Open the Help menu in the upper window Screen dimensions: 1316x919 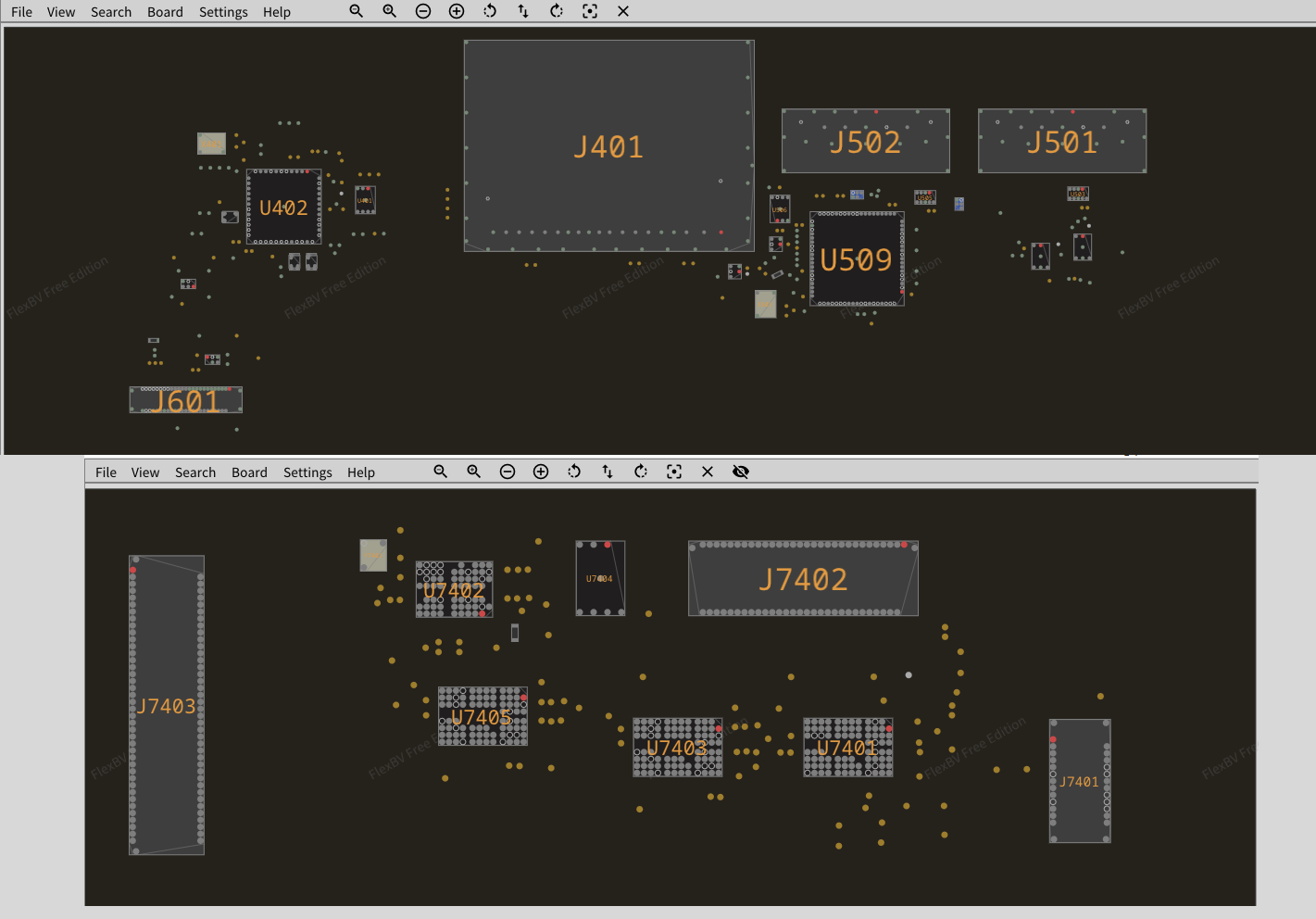click(276, 12)
